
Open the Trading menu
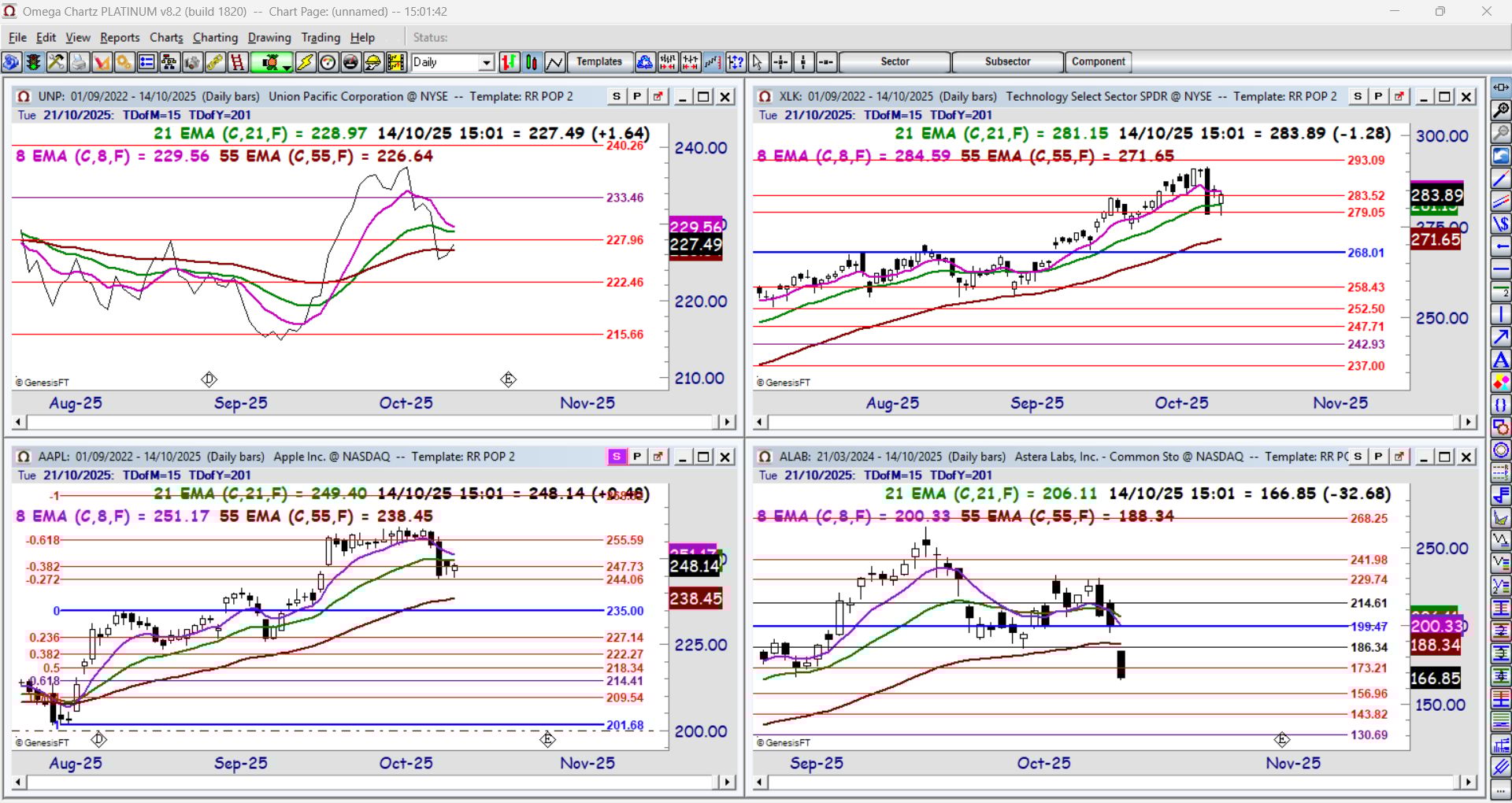(321, 37)
